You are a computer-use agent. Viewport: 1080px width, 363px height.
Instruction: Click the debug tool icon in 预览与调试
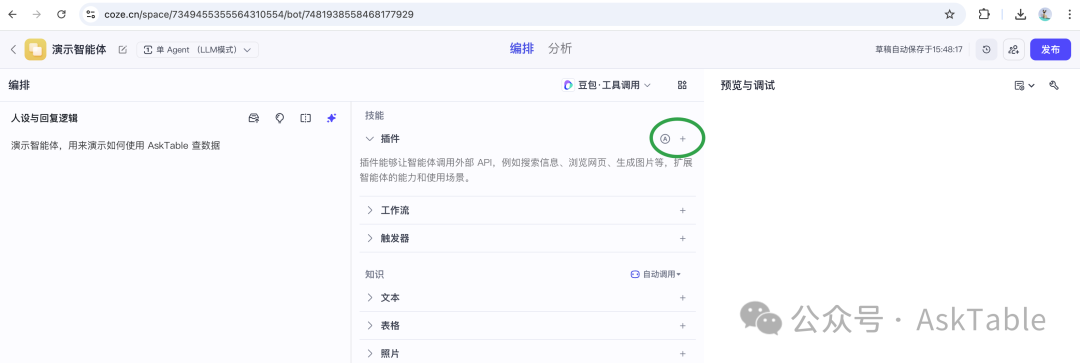coord(1053,85)
